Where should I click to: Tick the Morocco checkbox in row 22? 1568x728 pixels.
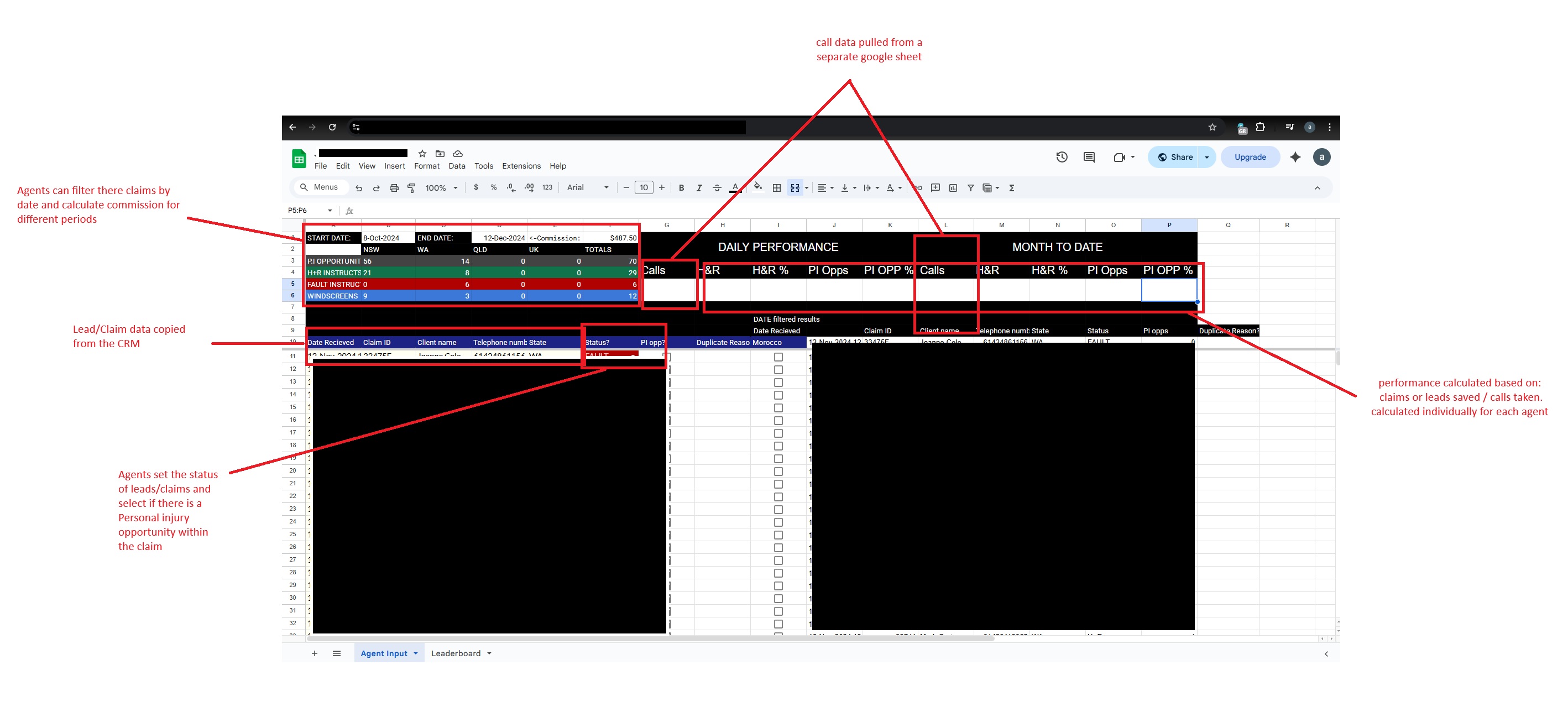[778, 497]
